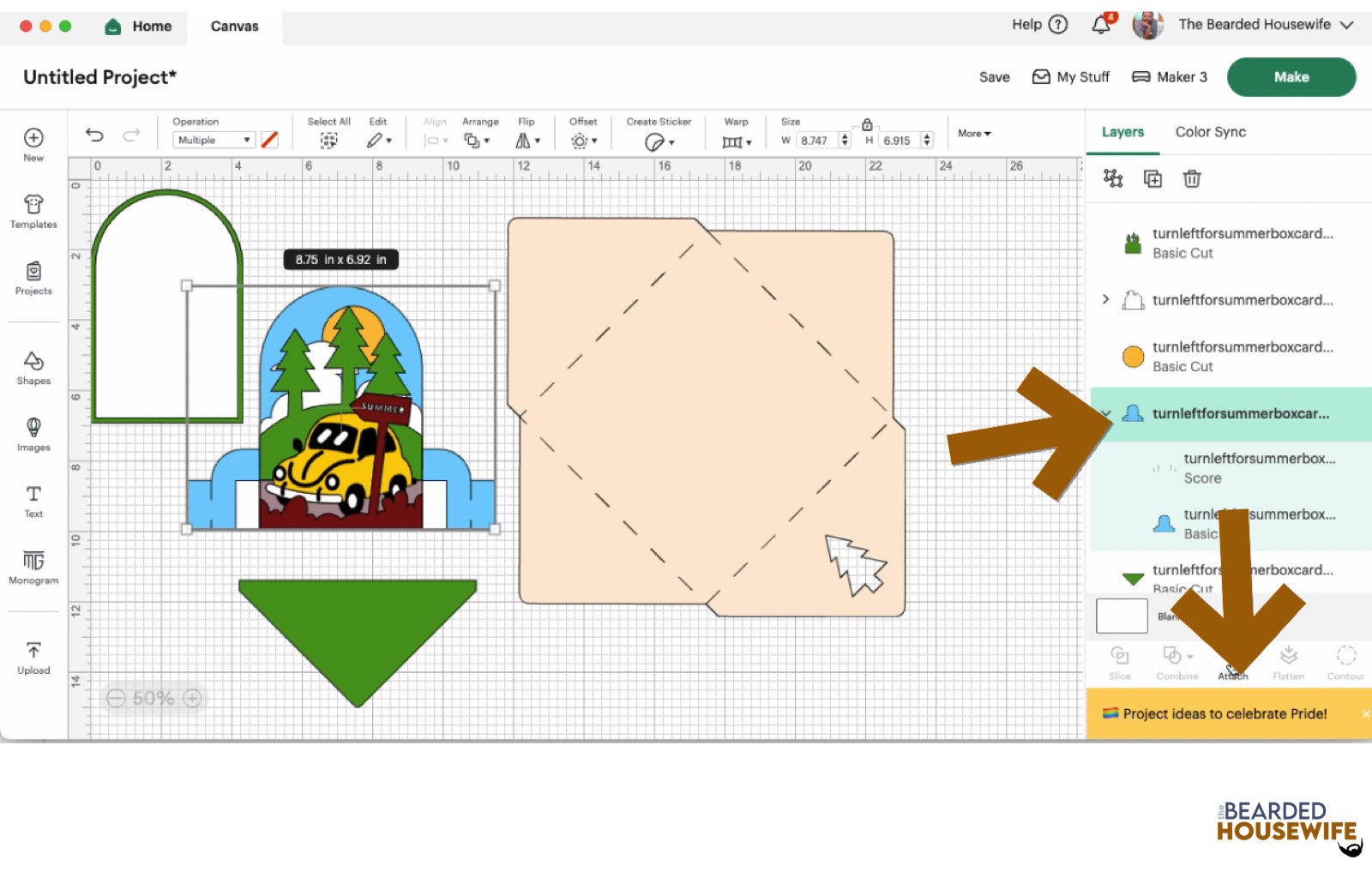This screenshot has width=1372, height=872.
Task: Click the height field showing 6.915
Action: (898, 141)
